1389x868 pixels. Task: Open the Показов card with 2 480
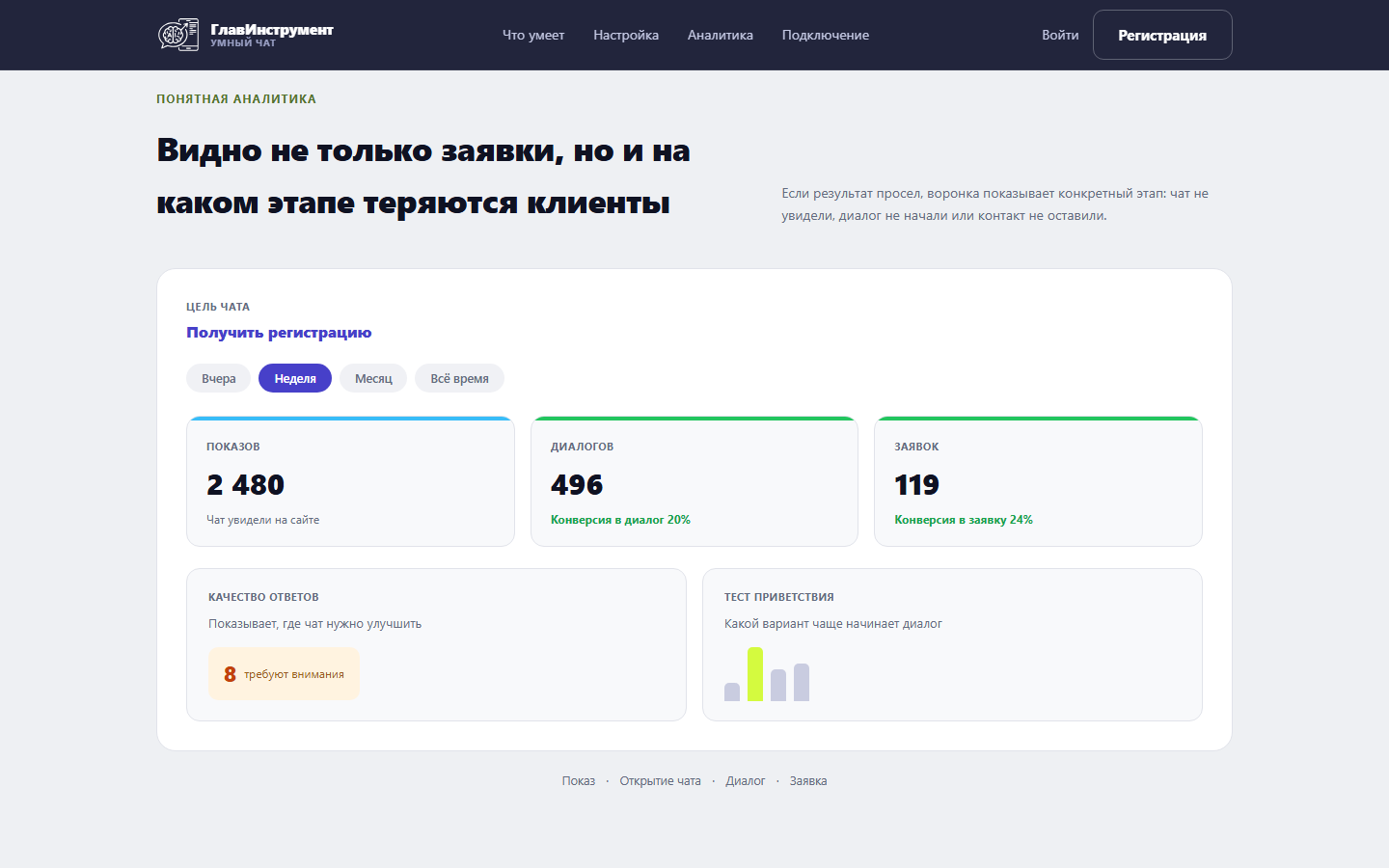pos(350,481)
